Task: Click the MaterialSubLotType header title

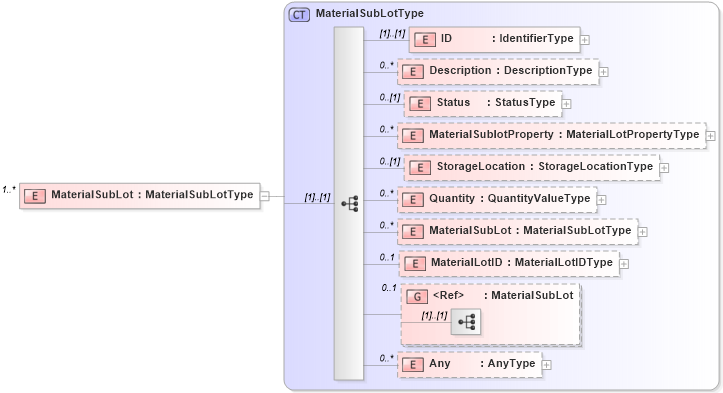Action: coord(370,13)
